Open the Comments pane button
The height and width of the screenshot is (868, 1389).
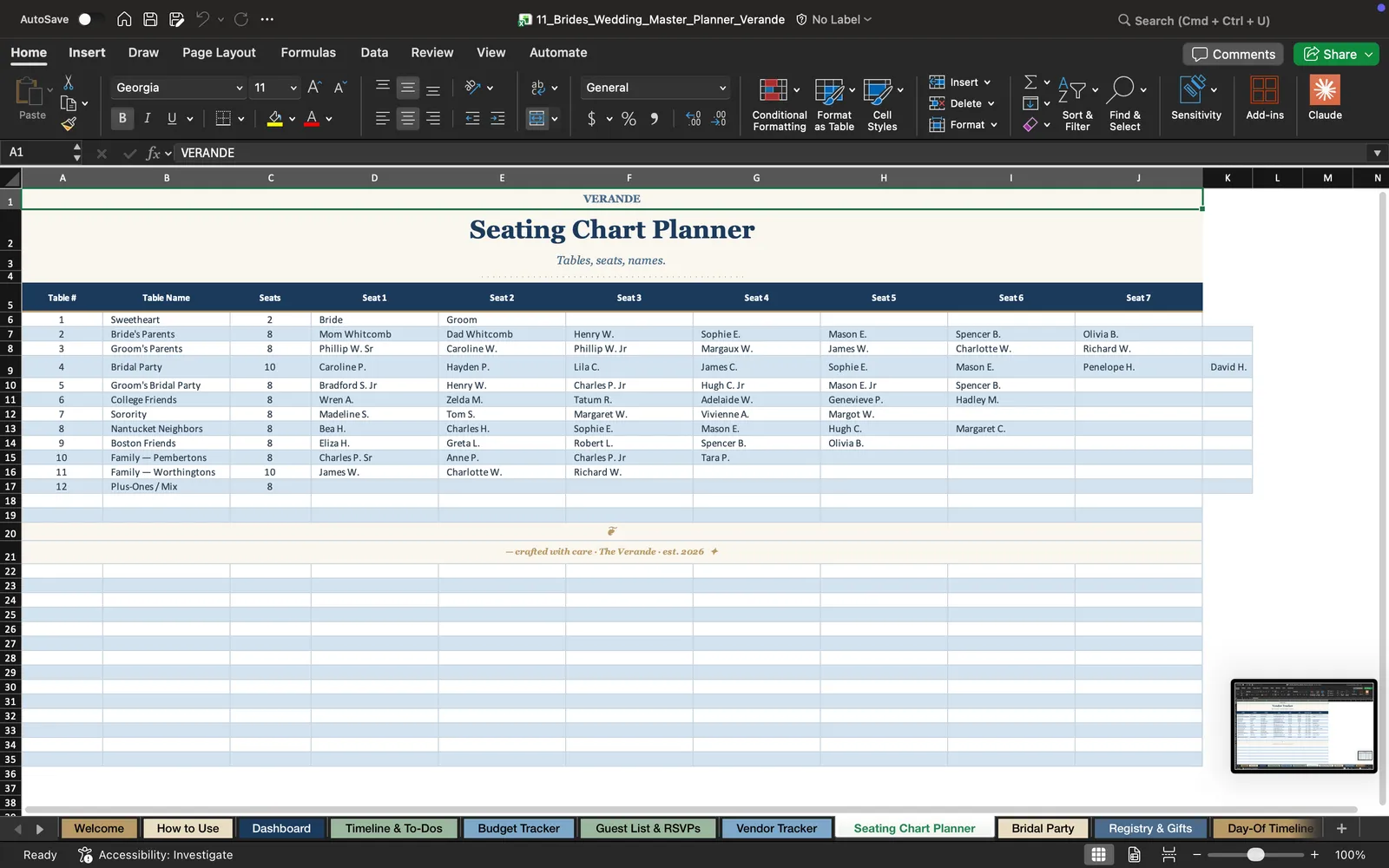pyautogui.click(x=1234, y=54)
